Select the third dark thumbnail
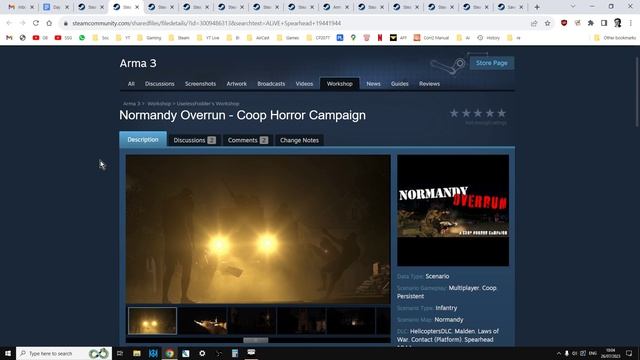The width and height of the screenshot is (640, 360). click(x=252, y=321)
